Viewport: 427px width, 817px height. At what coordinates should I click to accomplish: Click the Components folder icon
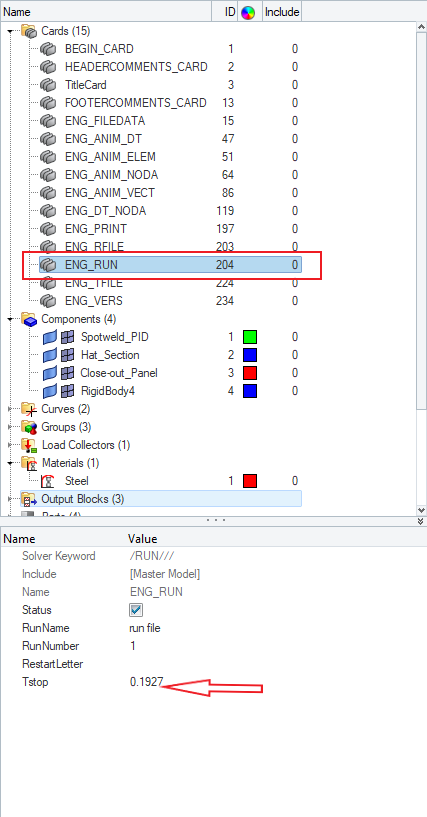pos(29,319)
